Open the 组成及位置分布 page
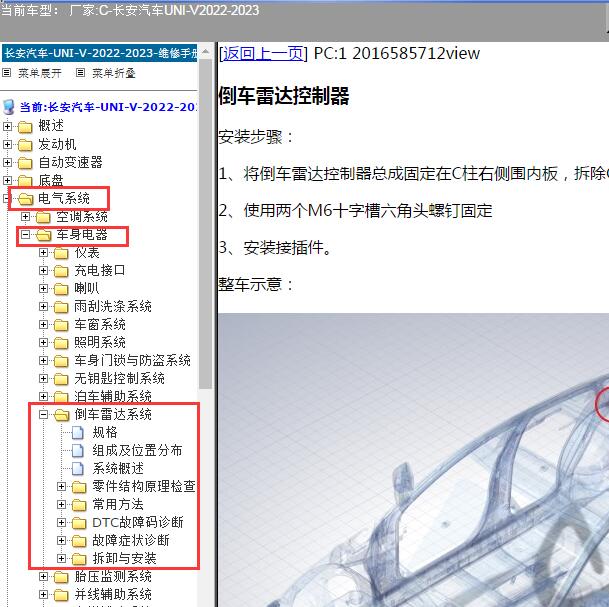Screen dimensions: 609x607 click(137, 450)
